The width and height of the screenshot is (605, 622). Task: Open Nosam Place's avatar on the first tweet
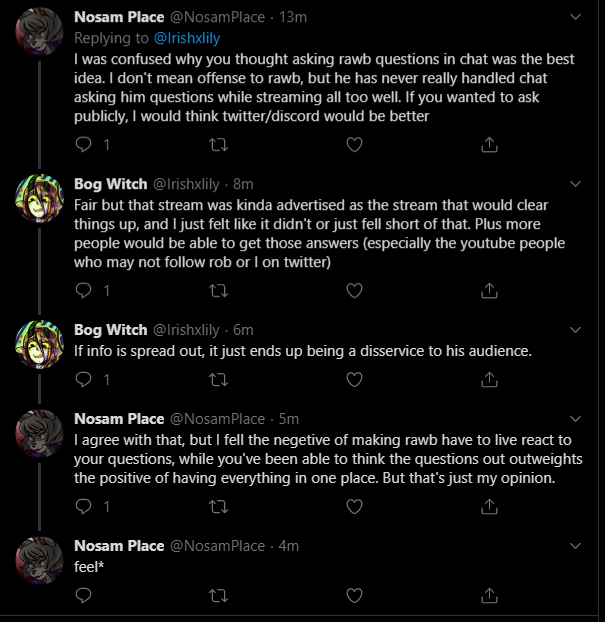coord(39,31)
